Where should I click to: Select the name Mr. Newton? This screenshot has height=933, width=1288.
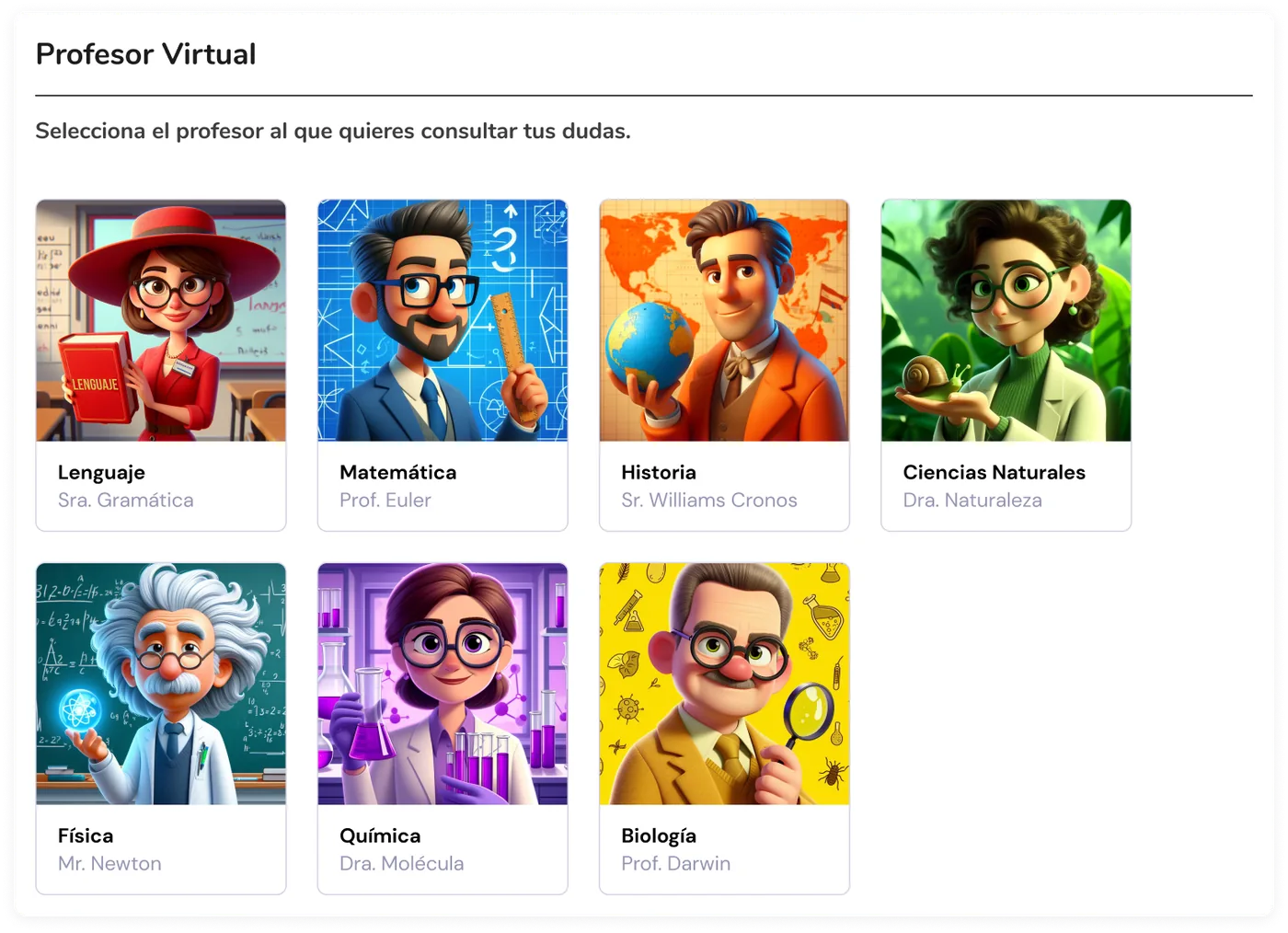pyautogui.click(x=109, y=863)
